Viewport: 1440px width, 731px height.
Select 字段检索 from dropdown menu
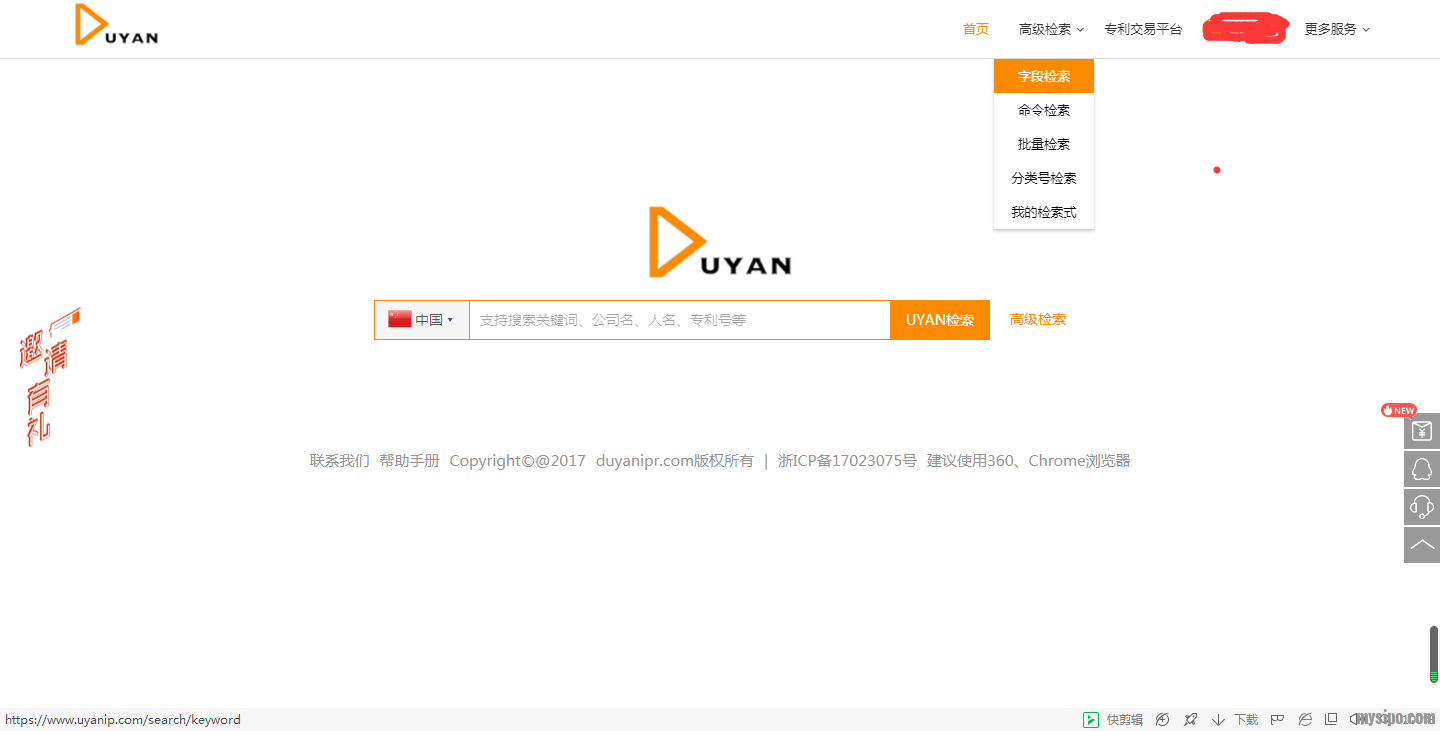1043,76
